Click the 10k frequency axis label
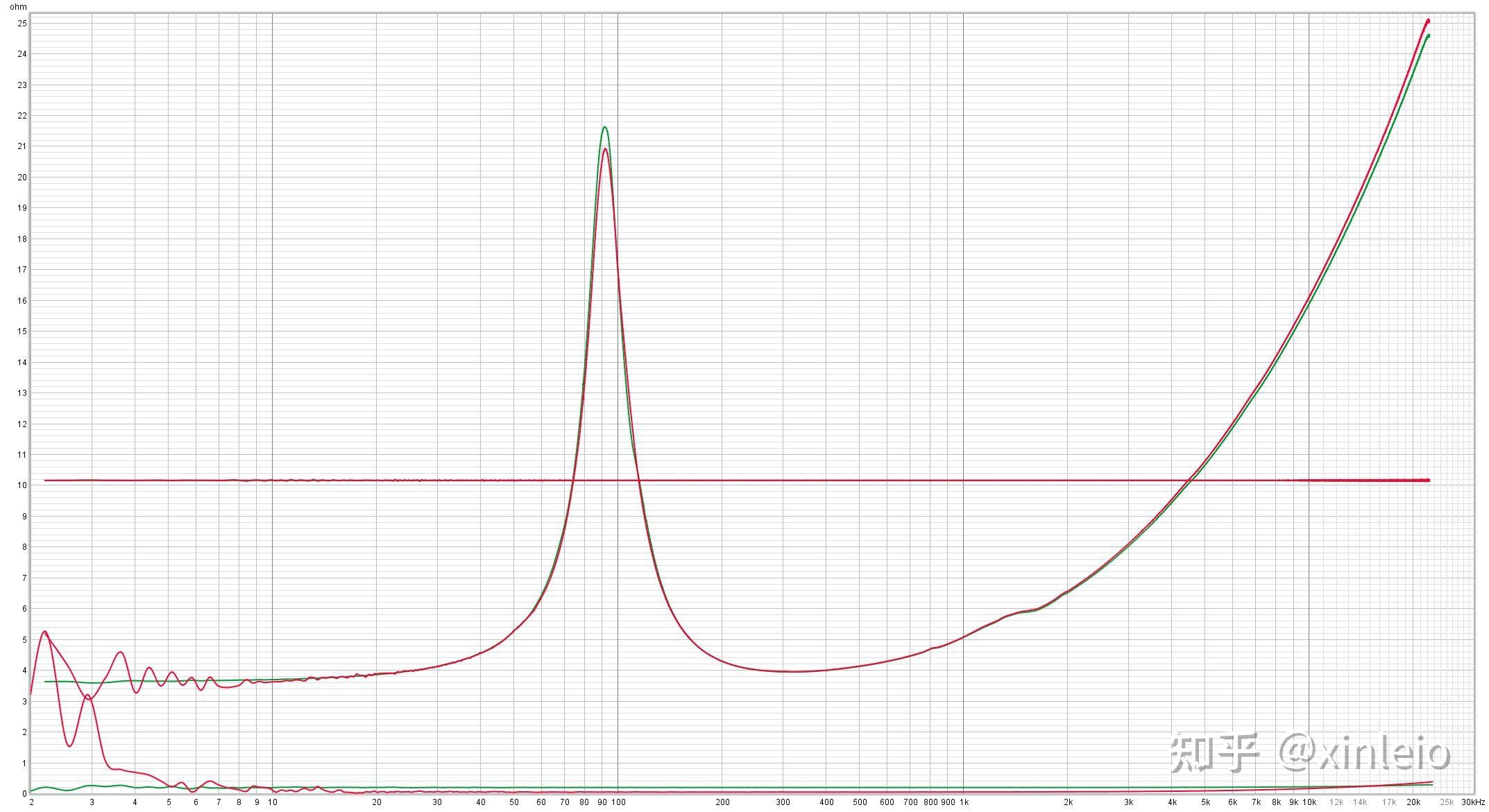The width and height of the screenshot is (1489, 812). pyautogui.click(x=1309, y=802)
